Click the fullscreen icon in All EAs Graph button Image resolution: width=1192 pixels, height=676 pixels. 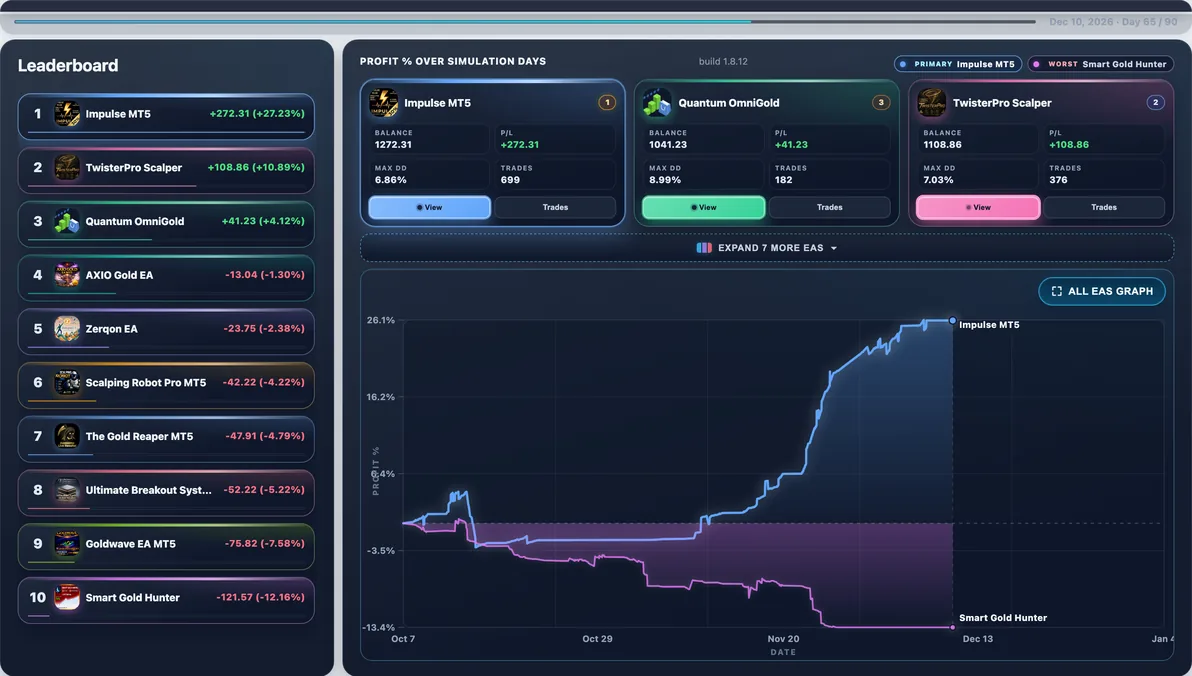coord(1057,291)
